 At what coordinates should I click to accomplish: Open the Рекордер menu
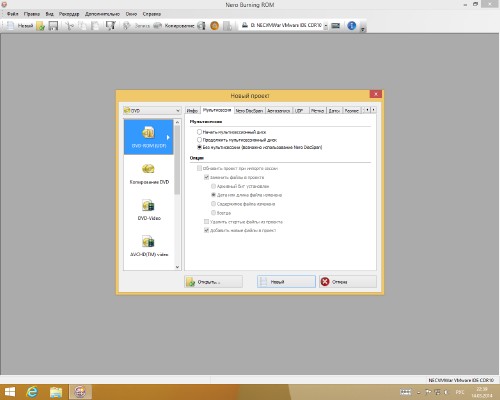[x=69, y=14]
